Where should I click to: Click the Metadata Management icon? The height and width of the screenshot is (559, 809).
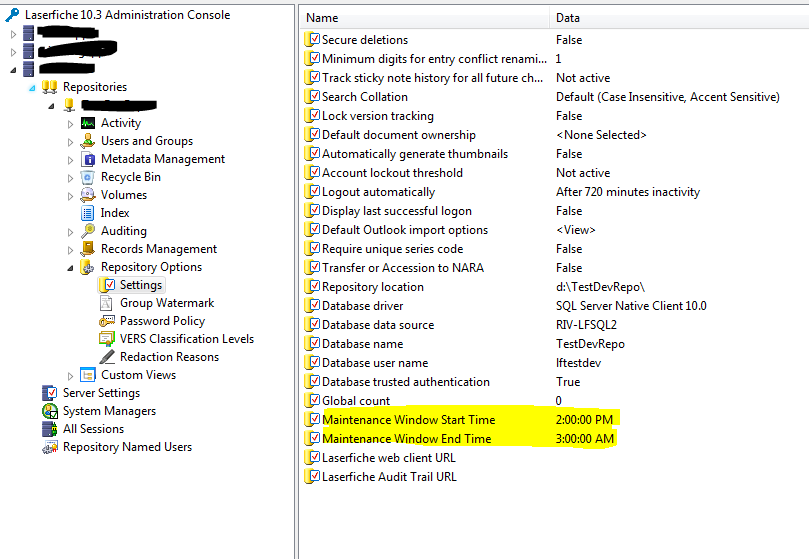pyautogui.click(x=88, y=159)
